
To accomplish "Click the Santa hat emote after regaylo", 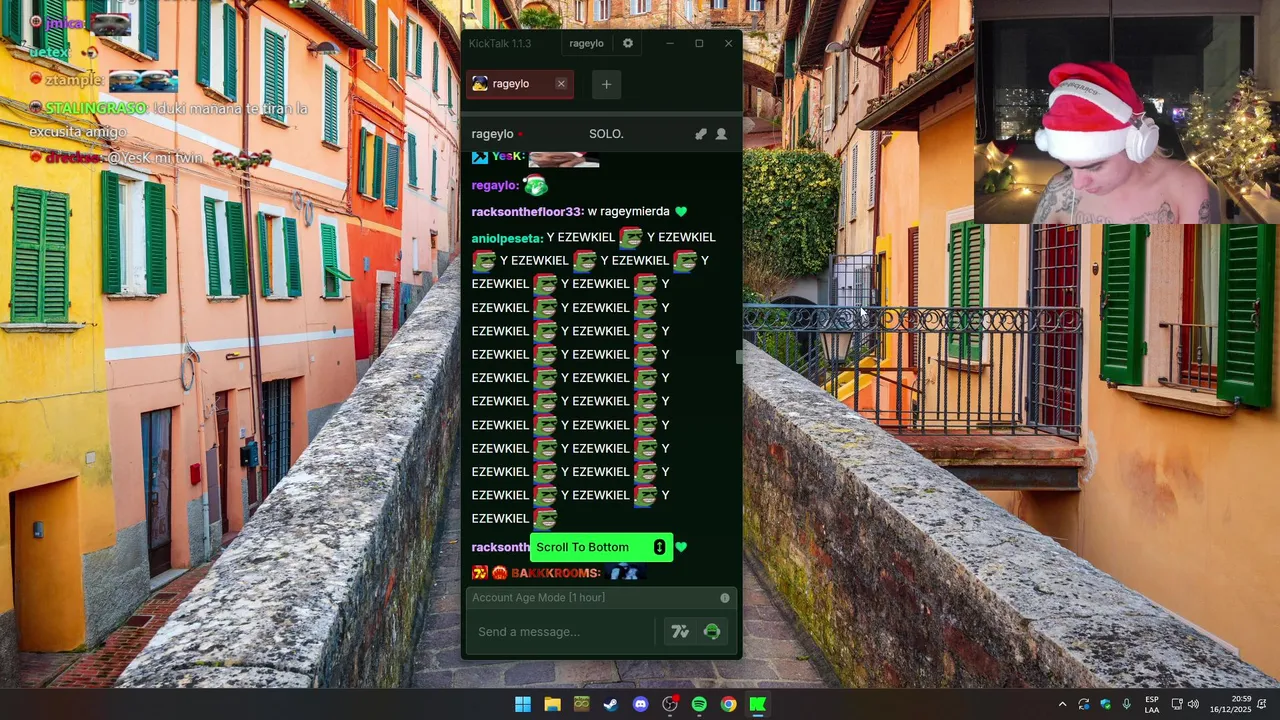I will [536, 185].
